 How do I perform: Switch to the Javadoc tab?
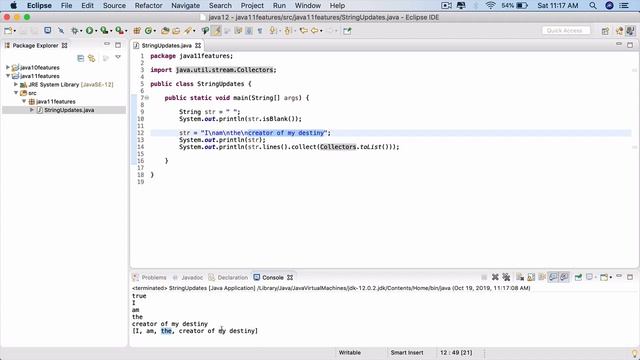(x=188, y=278)
